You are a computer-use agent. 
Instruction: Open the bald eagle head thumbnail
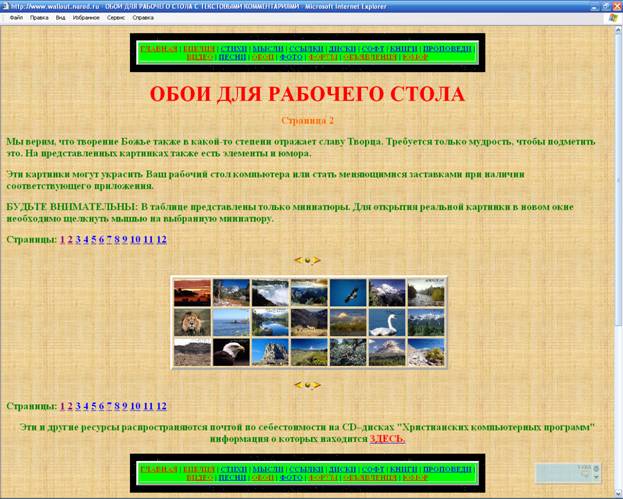(x=231, y=352)
